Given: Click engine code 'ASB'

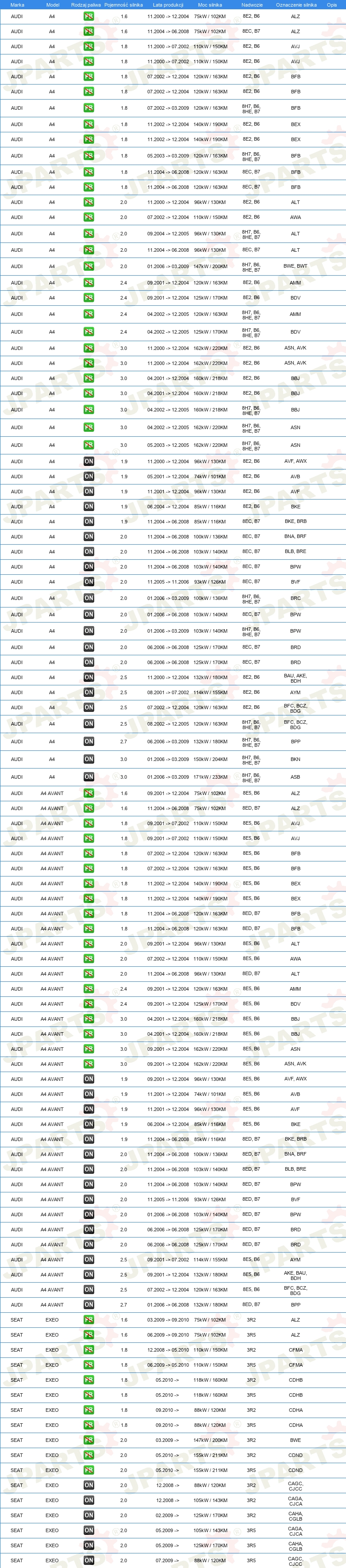Looking at the screenshot, I should point(296,777).
